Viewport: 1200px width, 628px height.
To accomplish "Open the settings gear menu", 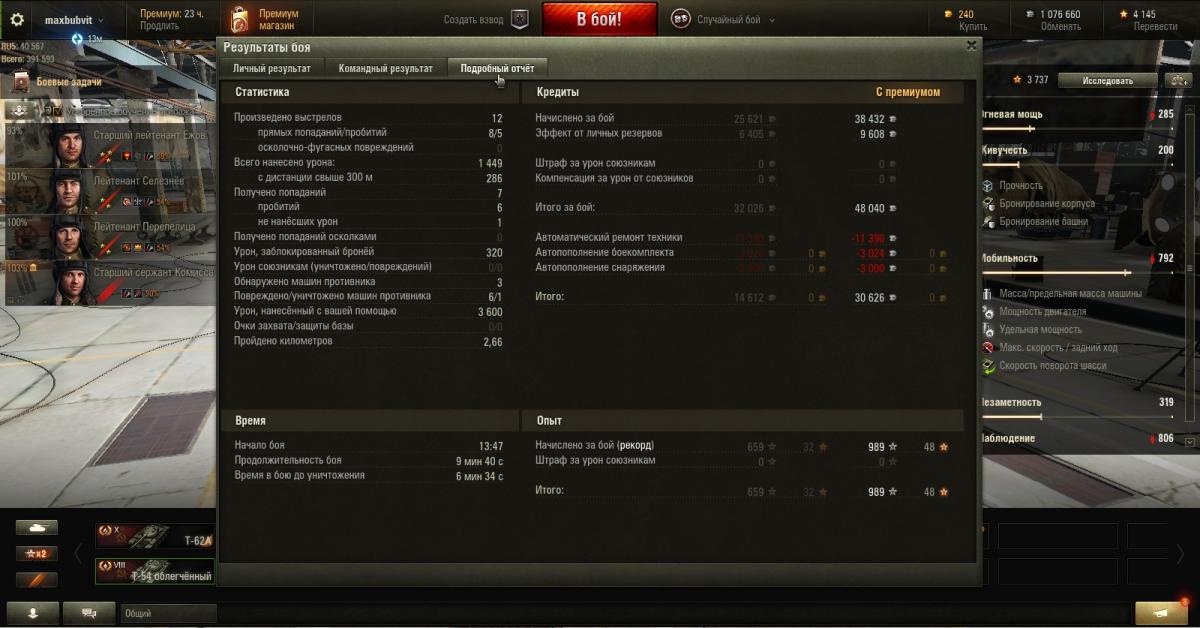I will click(16, 19).
